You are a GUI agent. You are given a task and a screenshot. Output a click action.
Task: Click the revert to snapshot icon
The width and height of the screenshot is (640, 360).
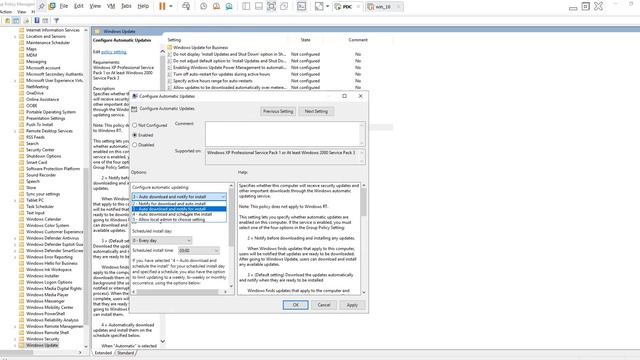coord(216,6)
